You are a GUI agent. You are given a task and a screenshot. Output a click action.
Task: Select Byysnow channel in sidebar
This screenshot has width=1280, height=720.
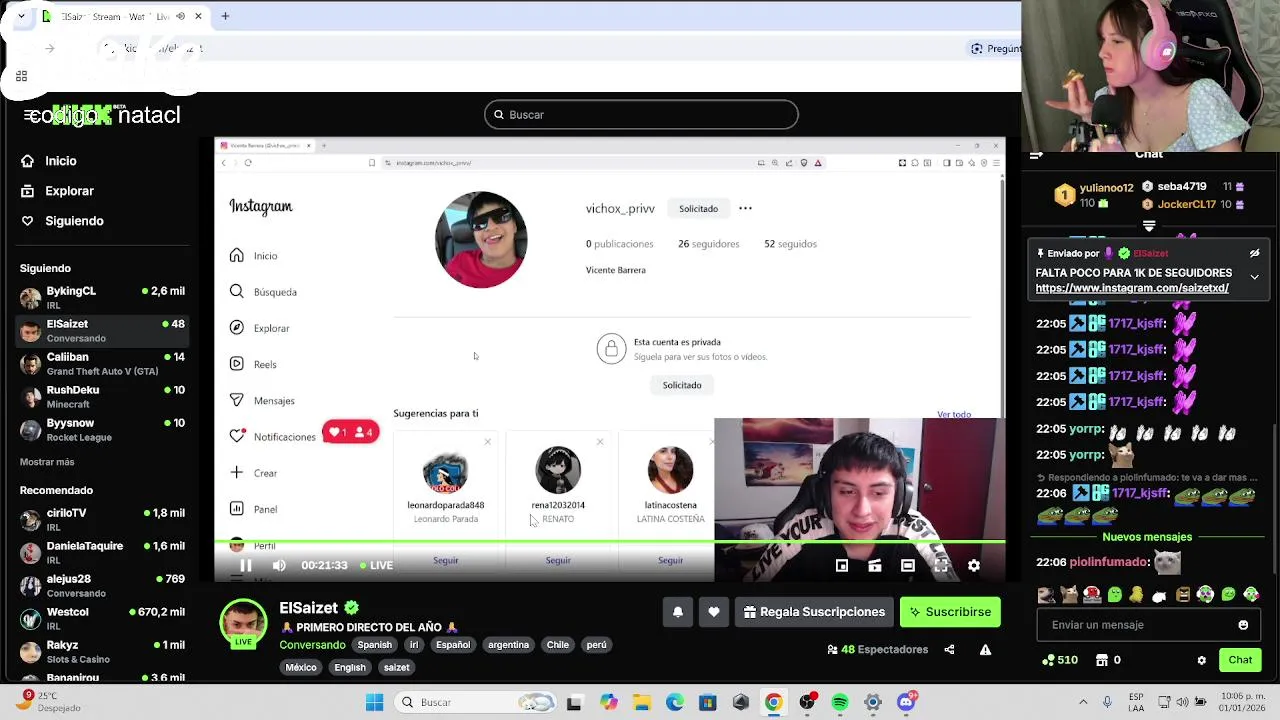101,430
